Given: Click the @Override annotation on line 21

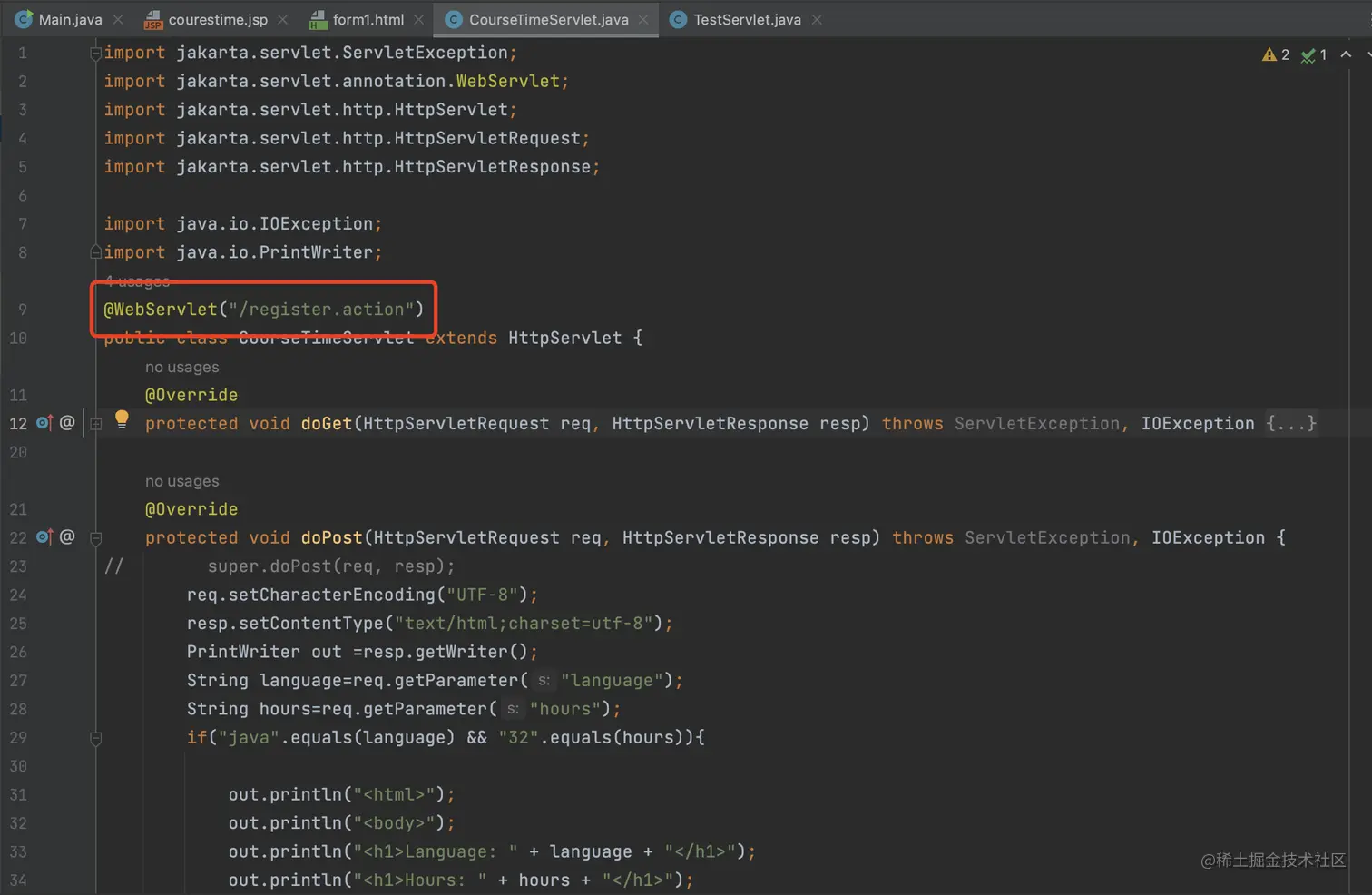Looking at the screenshot, I should coord(191,510).
